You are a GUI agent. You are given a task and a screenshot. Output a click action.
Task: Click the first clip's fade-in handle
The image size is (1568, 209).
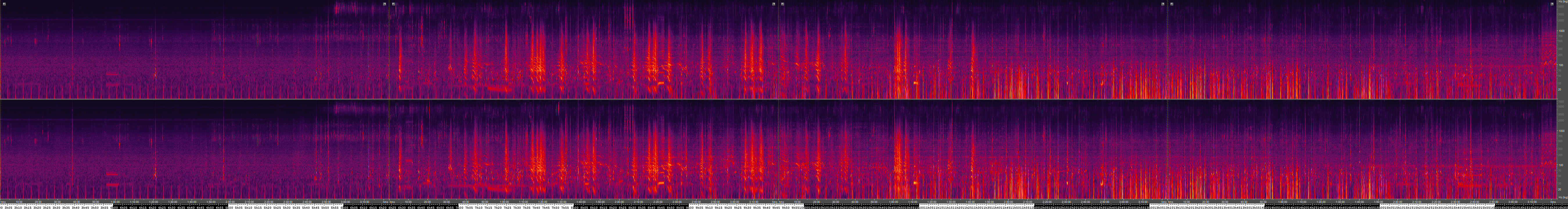coord(4,4)
